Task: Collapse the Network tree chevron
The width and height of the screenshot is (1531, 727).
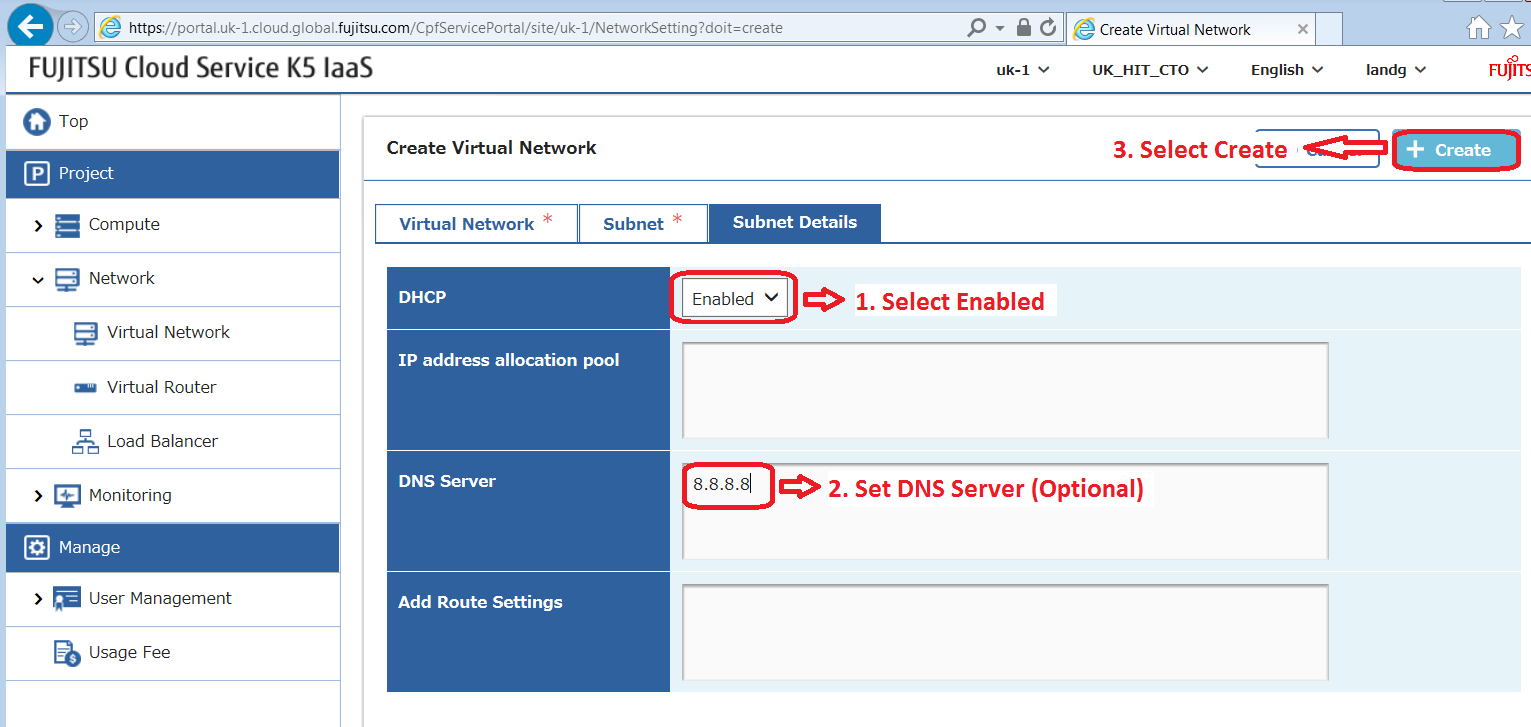Action: click(38, 280)
